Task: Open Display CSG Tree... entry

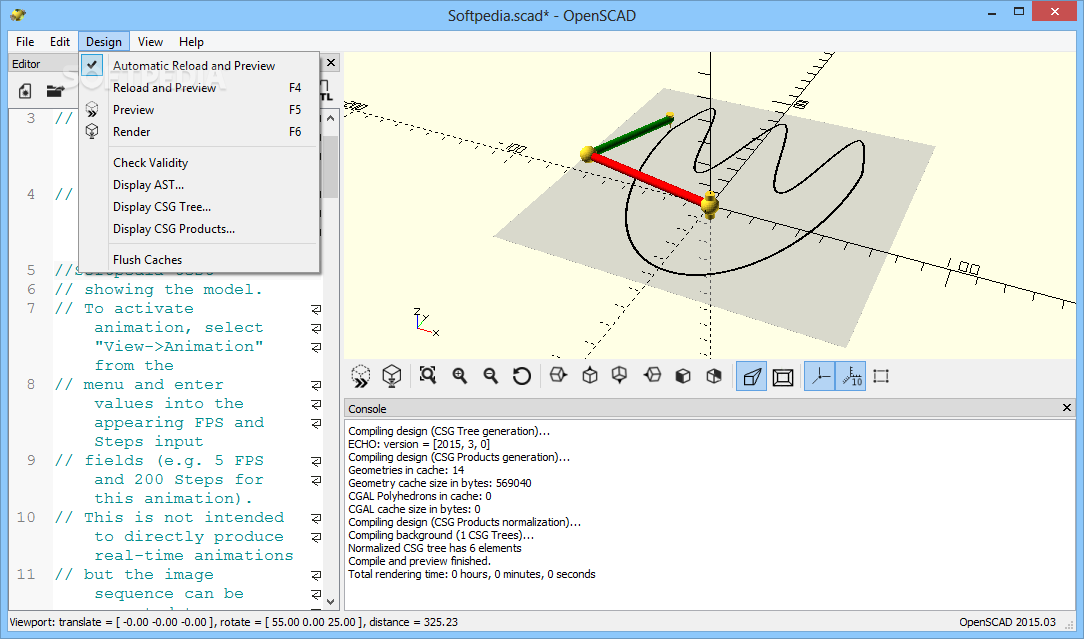Action: click(200, 207)
